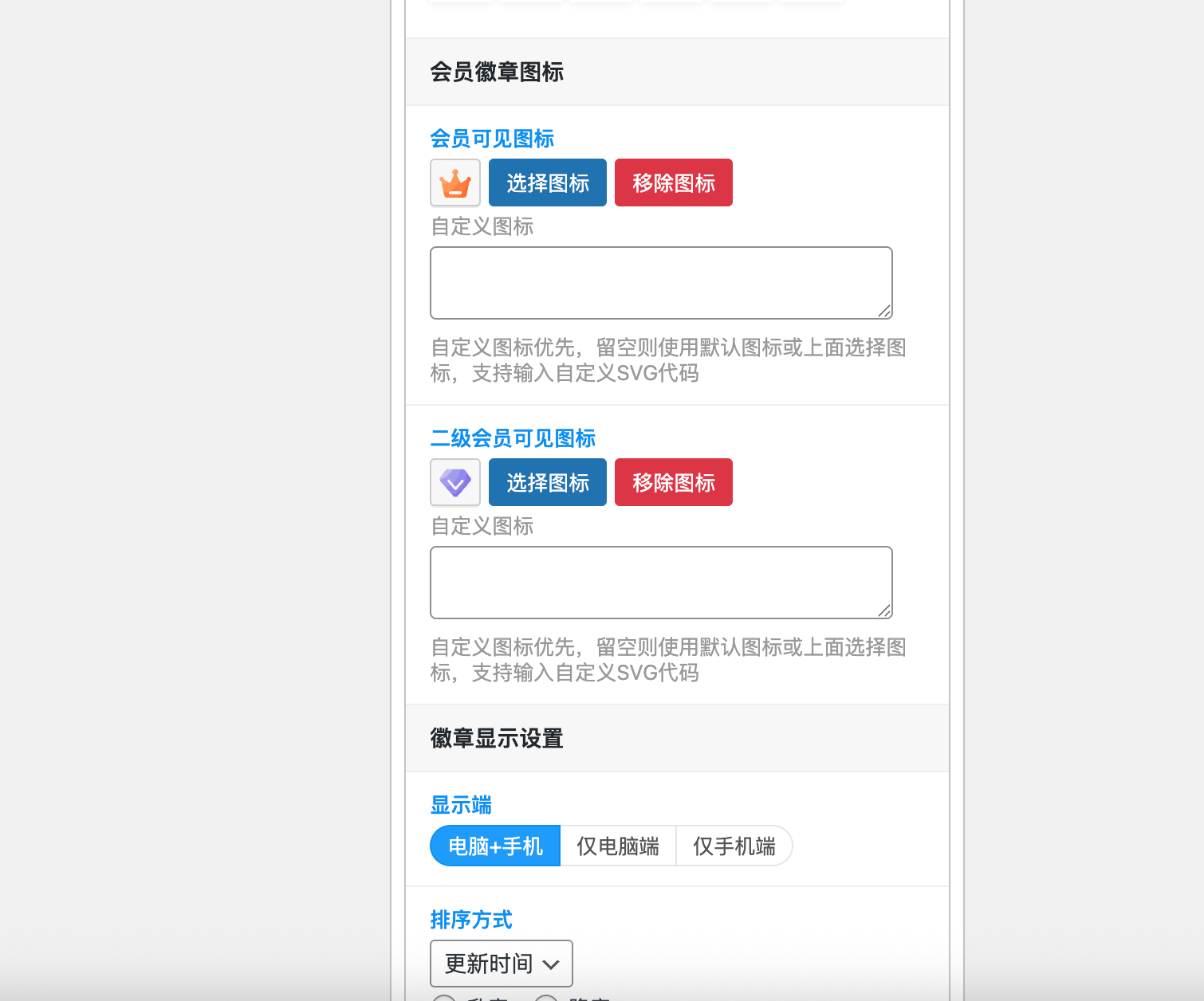Click the 排序方式 blue label

(x=472, y=921)
